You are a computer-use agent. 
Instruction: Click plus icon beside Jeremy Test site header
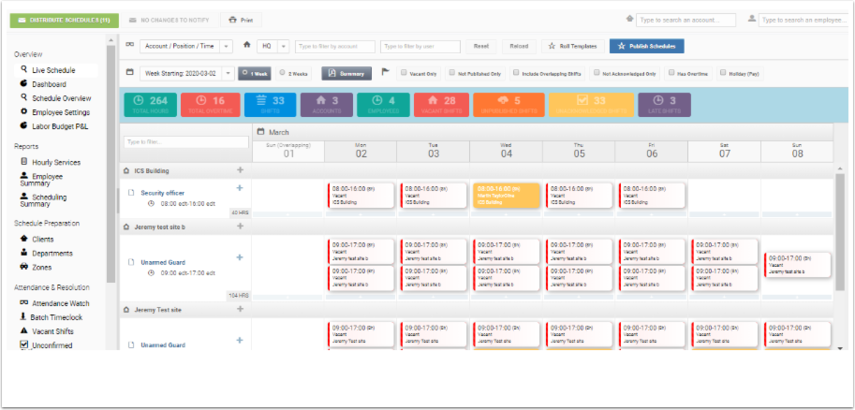tap(240, 309)
